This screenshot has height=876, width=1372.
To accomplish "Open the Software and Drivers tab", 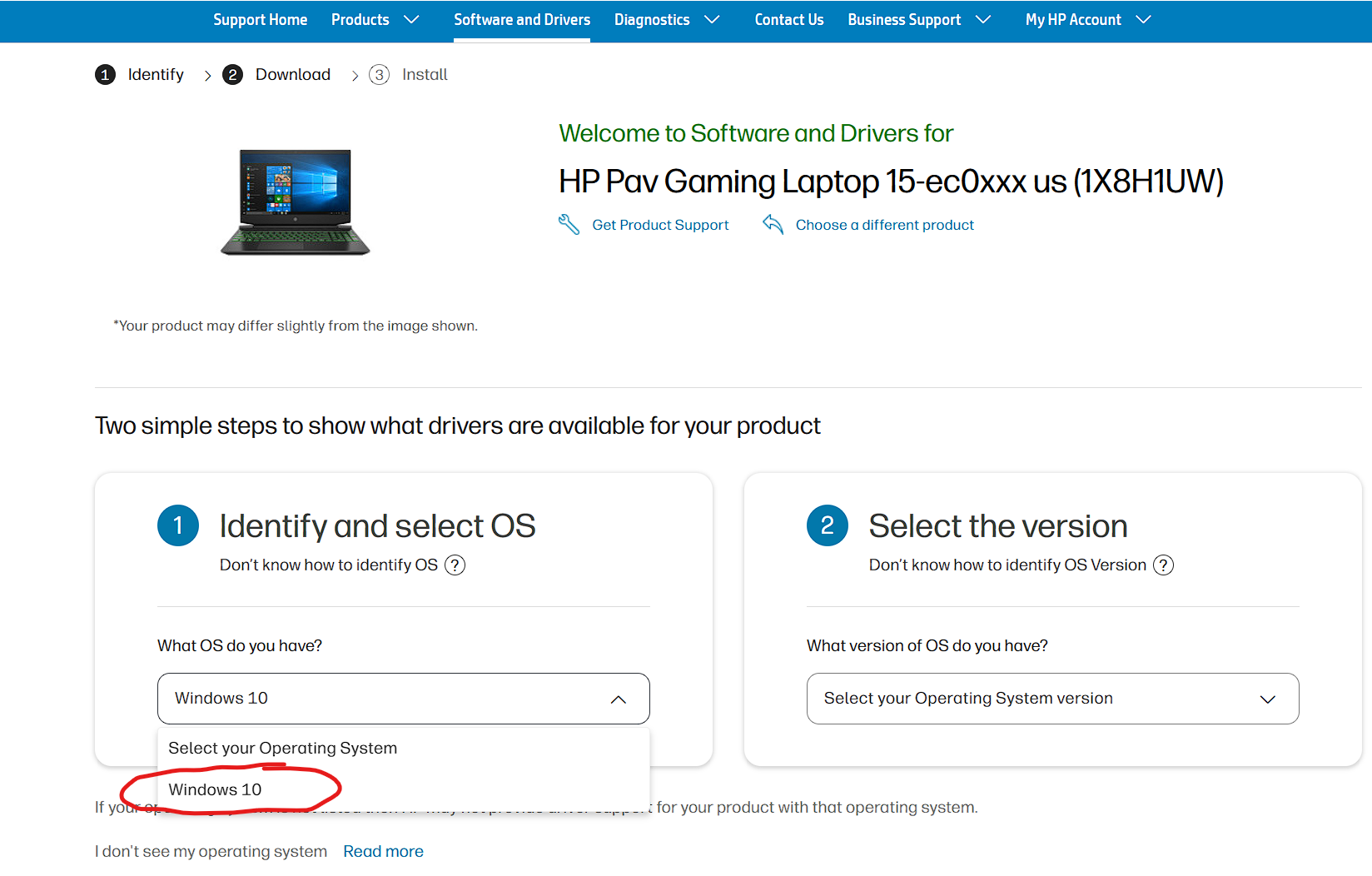I will (522, 19).
